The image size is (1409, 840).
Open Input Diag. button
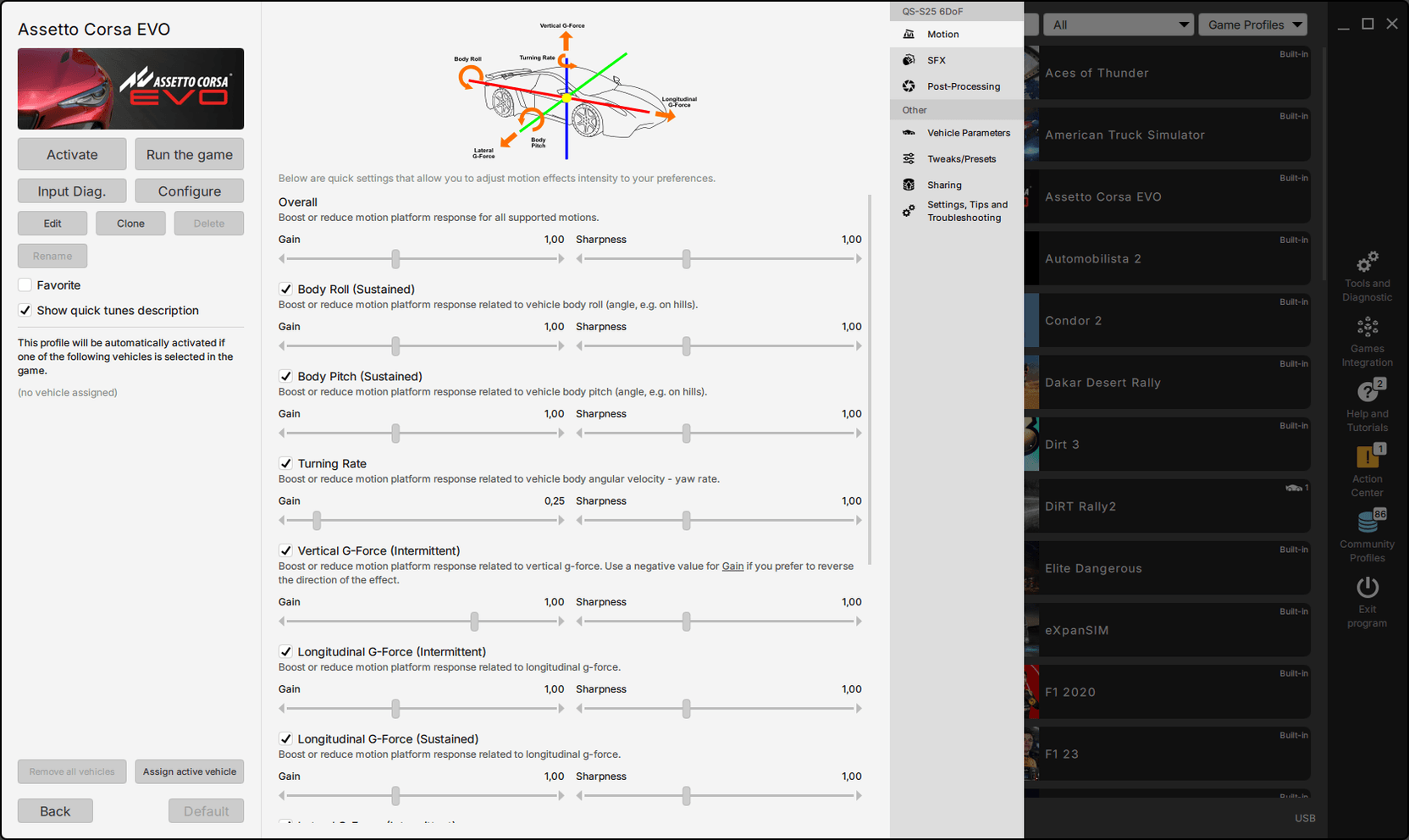click(x=72, y=191)
